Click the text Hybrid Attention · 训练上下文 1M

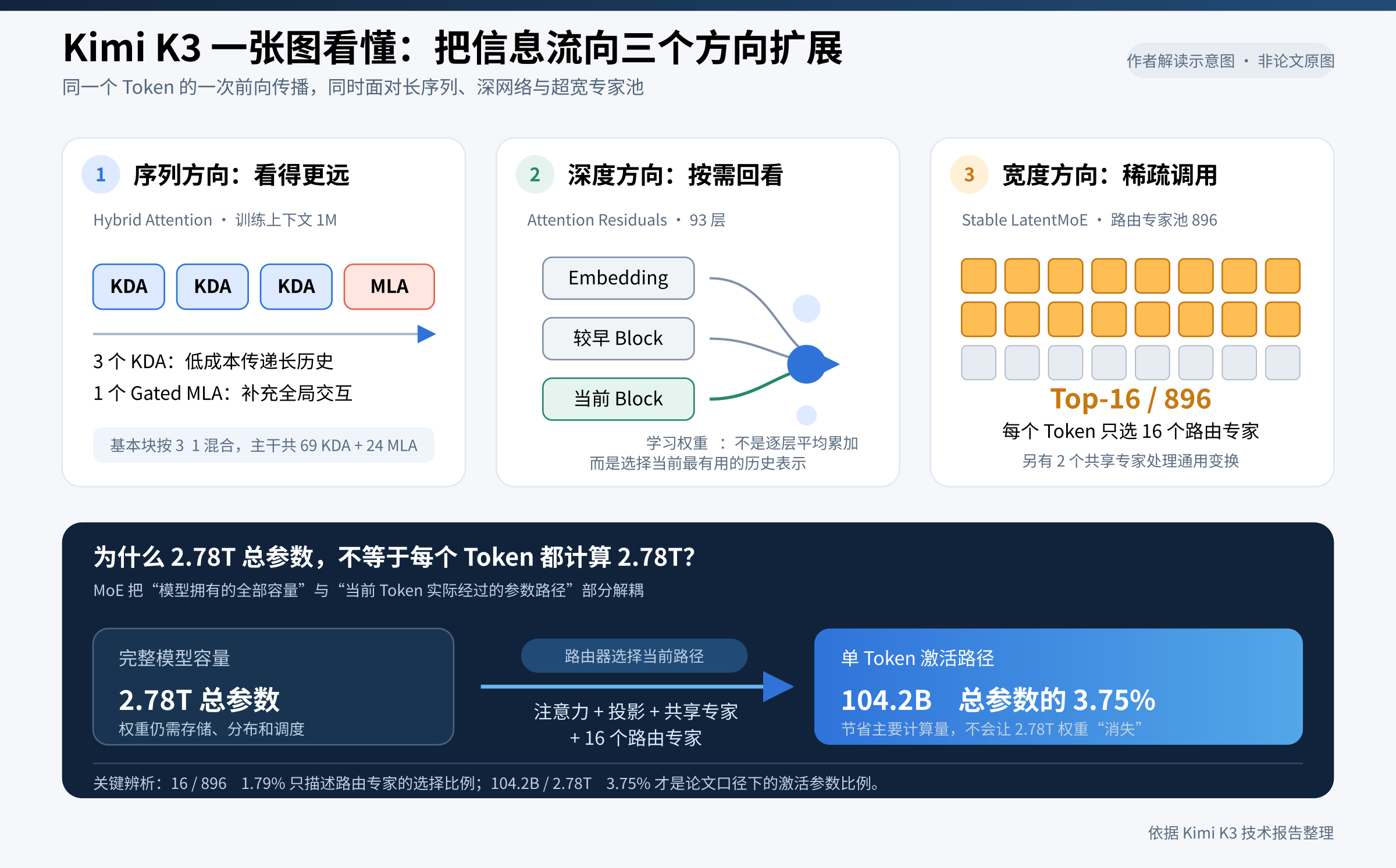coord(215,220)
